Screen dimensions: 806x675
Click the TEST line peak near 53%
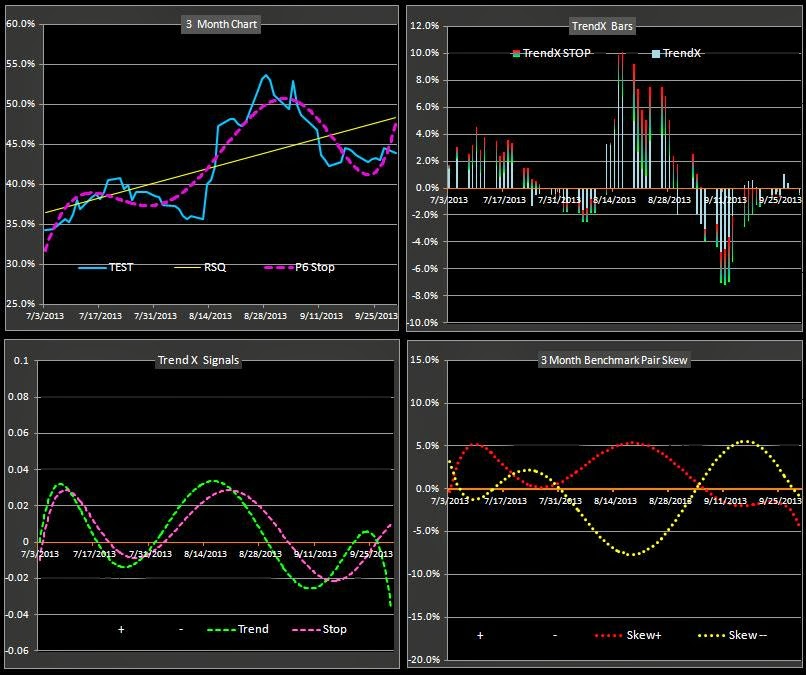click(x=265, y=76)
